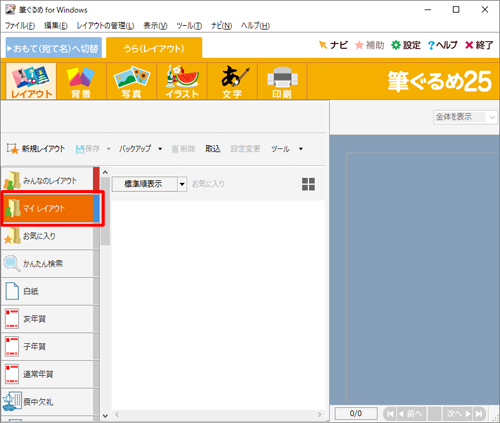
Task: Open the レイアウトの管理(L) menu
Action: 105,25
